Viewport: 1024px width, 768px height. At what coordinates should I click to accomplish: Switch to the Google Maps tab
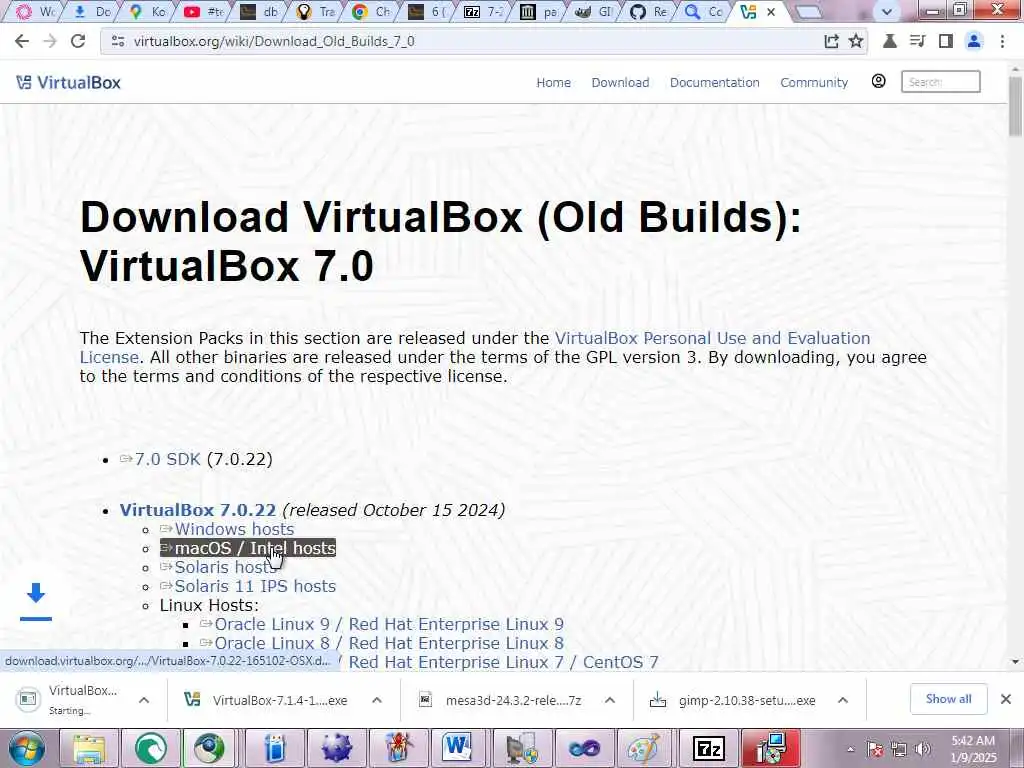click(x=148, y=12)
